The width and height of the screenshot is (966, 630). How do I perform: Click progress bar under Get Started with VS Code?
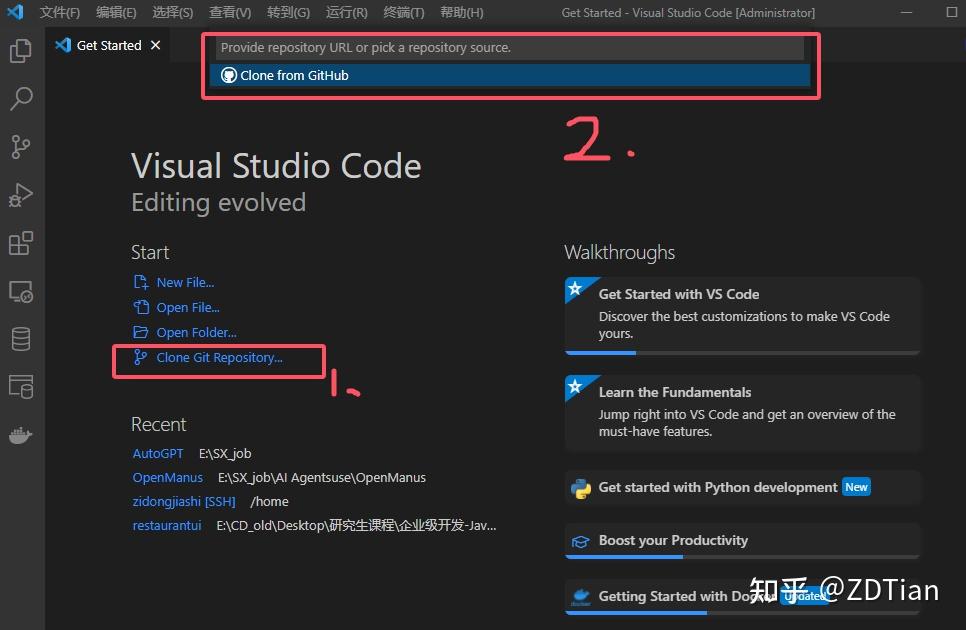tap(742, 353)
